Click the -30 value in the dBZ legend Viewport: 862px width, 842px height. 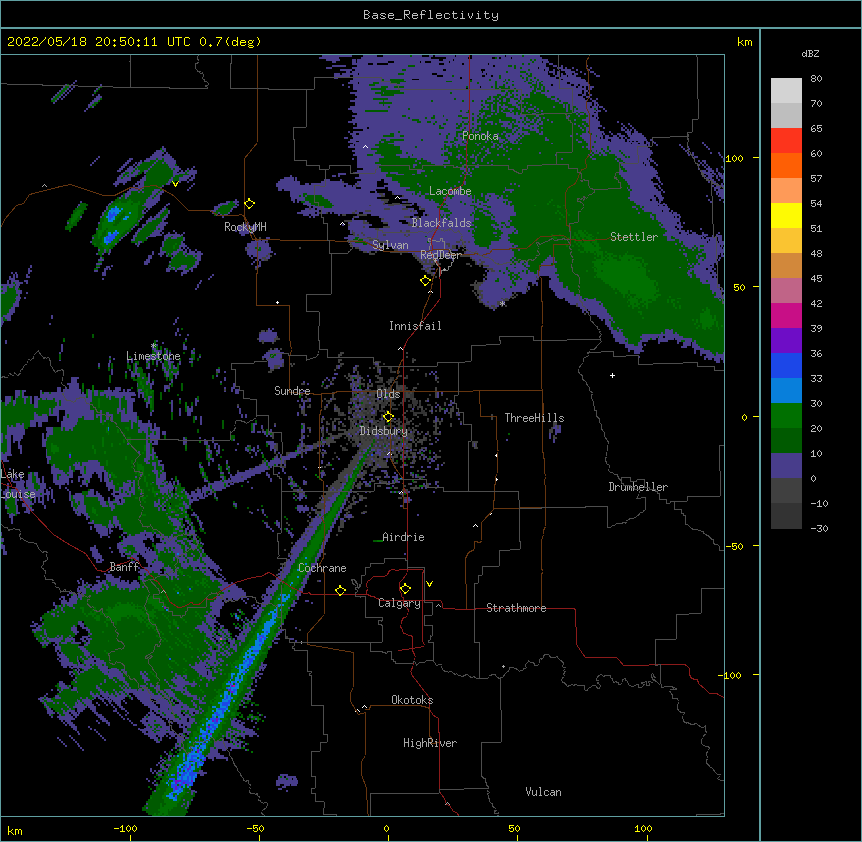pos(819,529)
